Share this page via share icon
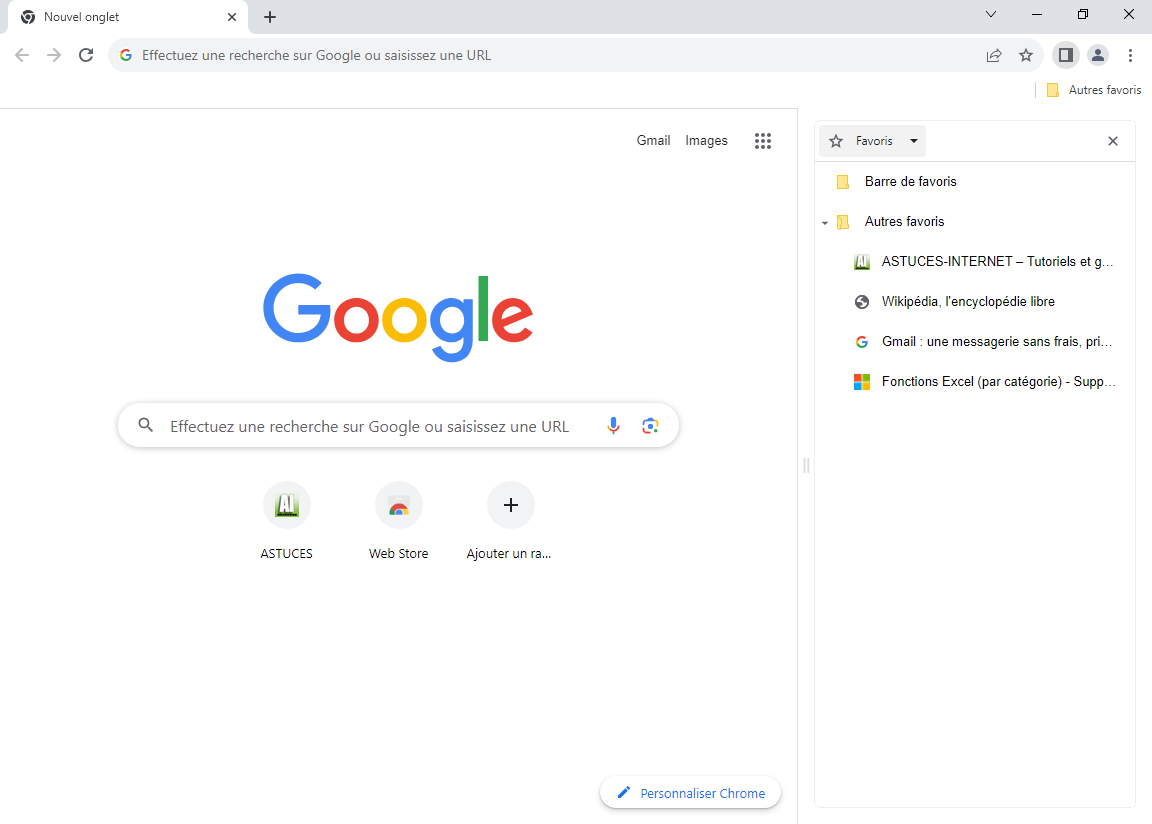The width and height of the screenshot is (1152, 824). (994, 55)
